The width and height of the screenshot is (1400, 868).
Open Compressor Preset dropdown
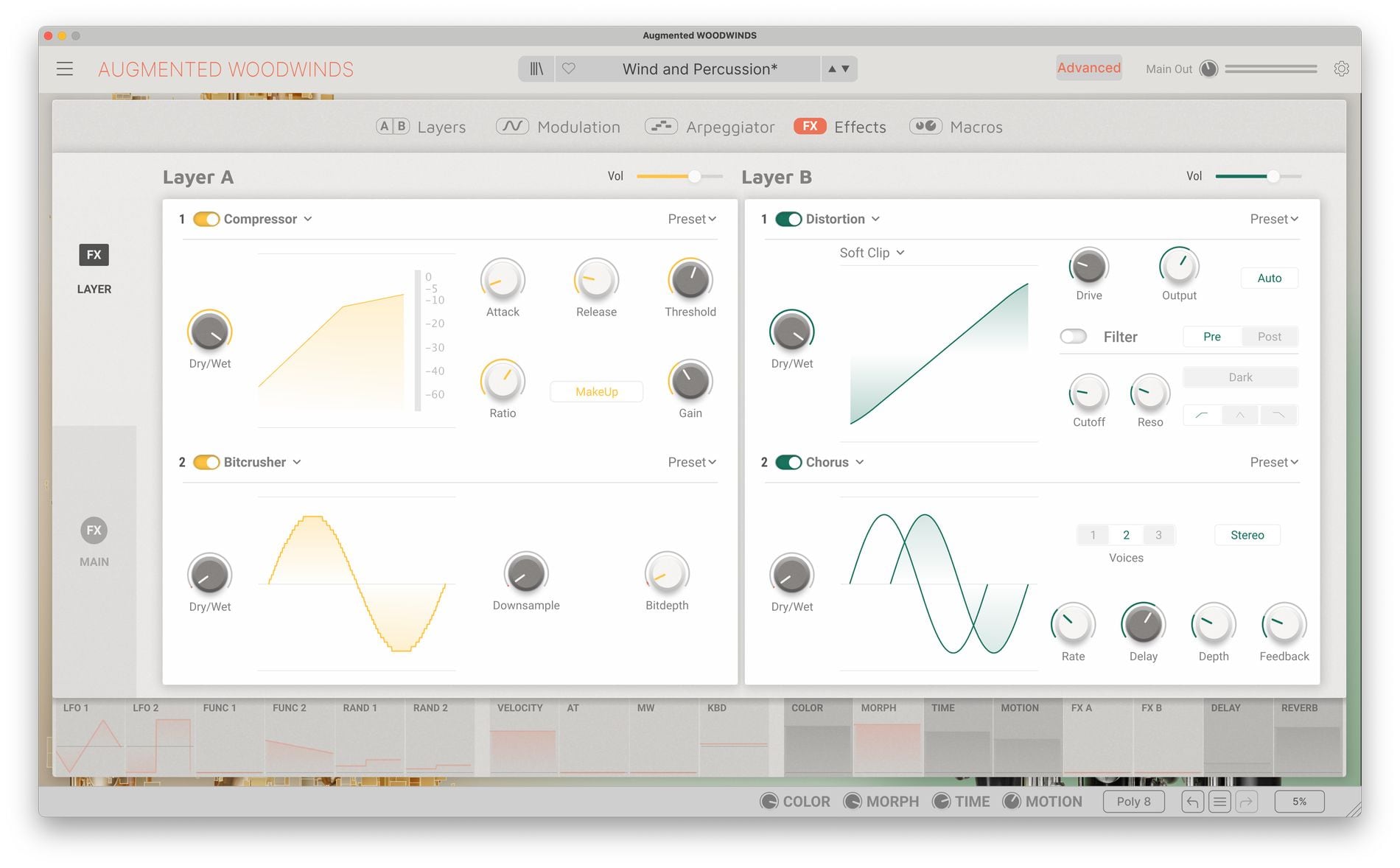(x=692, y=219)
